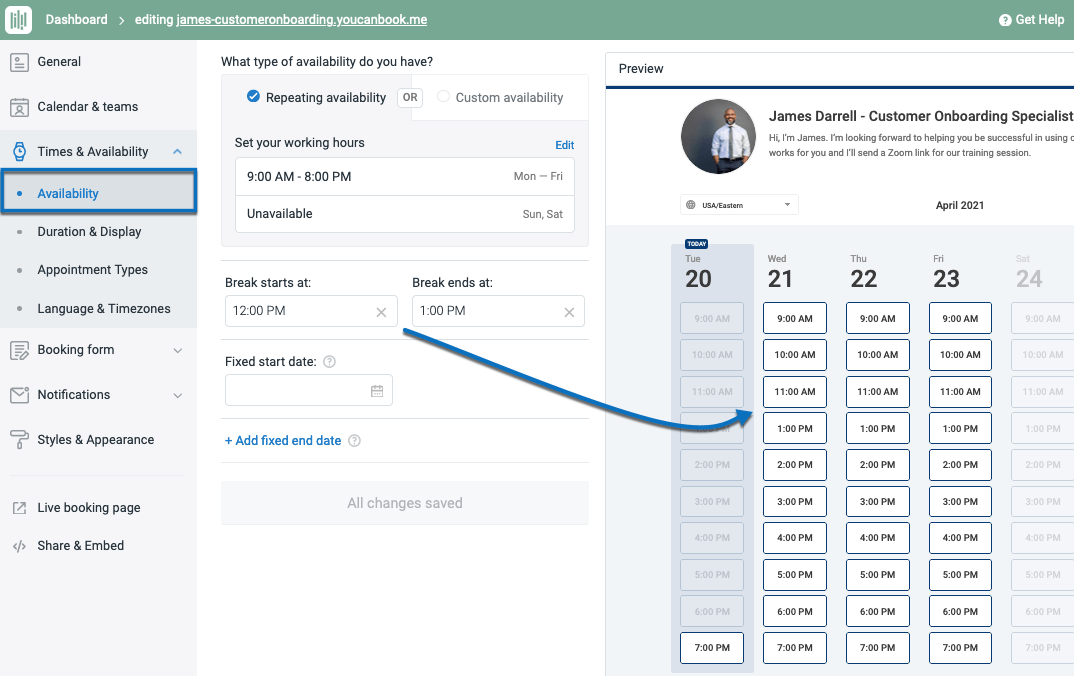Expand the Booking form section
Viewport: 1074px width, 676px height.
(179, 349)
